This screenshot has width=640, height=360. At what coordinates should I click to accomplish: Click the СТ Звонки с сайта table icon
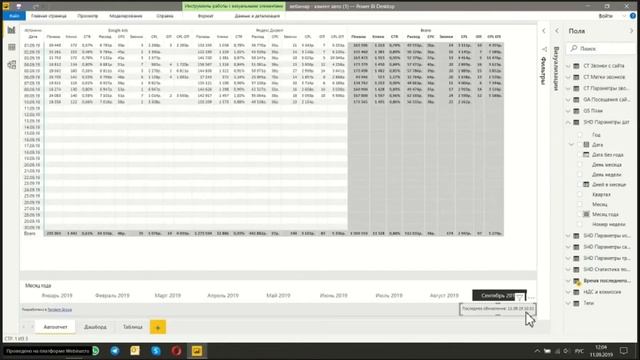tap(576, 66)
